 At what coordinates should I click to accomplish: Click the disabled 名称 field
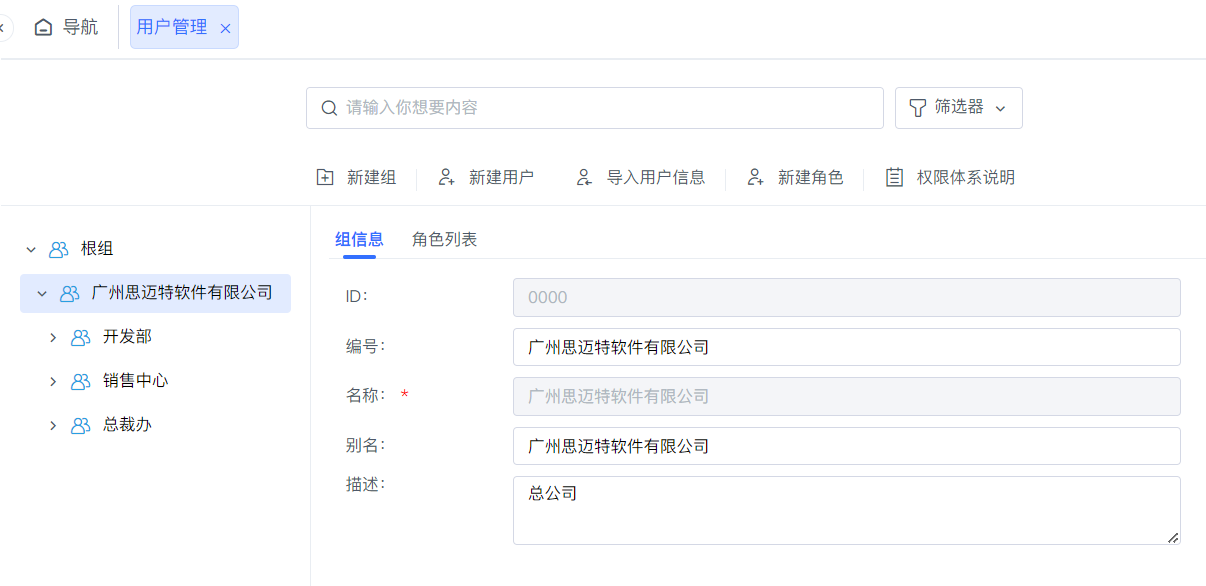(x=846, y=396)
